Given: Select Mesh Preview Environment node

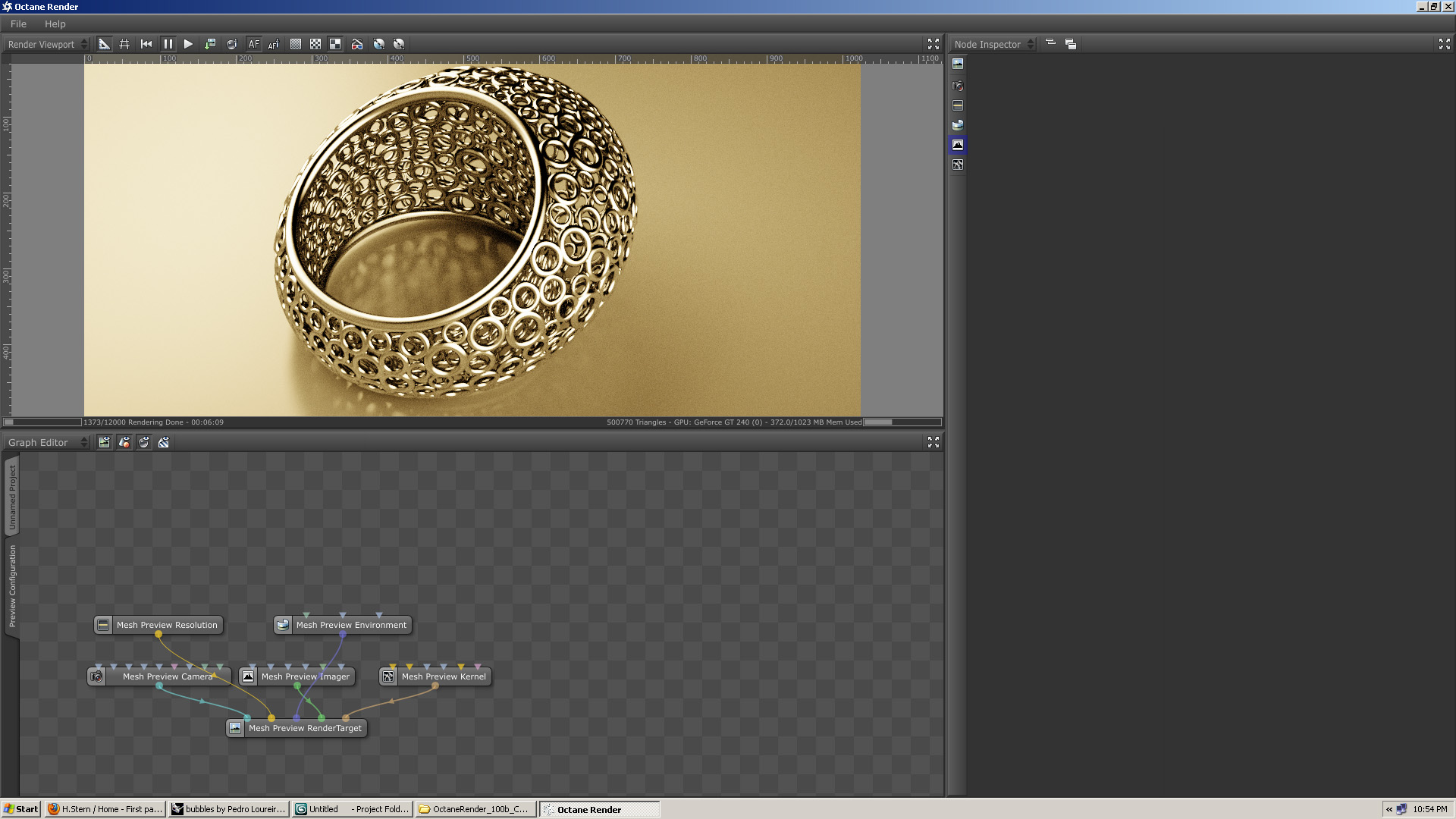Looking at the screenshot, I should [350, 625].
